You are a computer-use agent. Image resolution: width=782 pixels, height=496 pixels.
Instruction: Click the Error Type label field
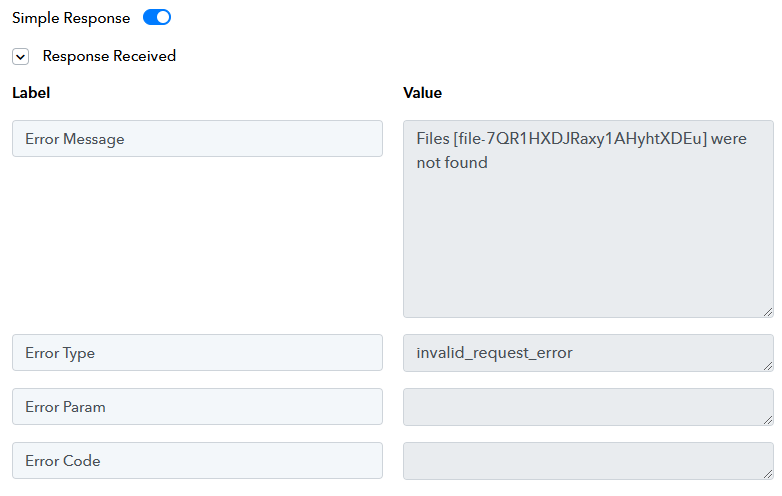coord(197,353)
